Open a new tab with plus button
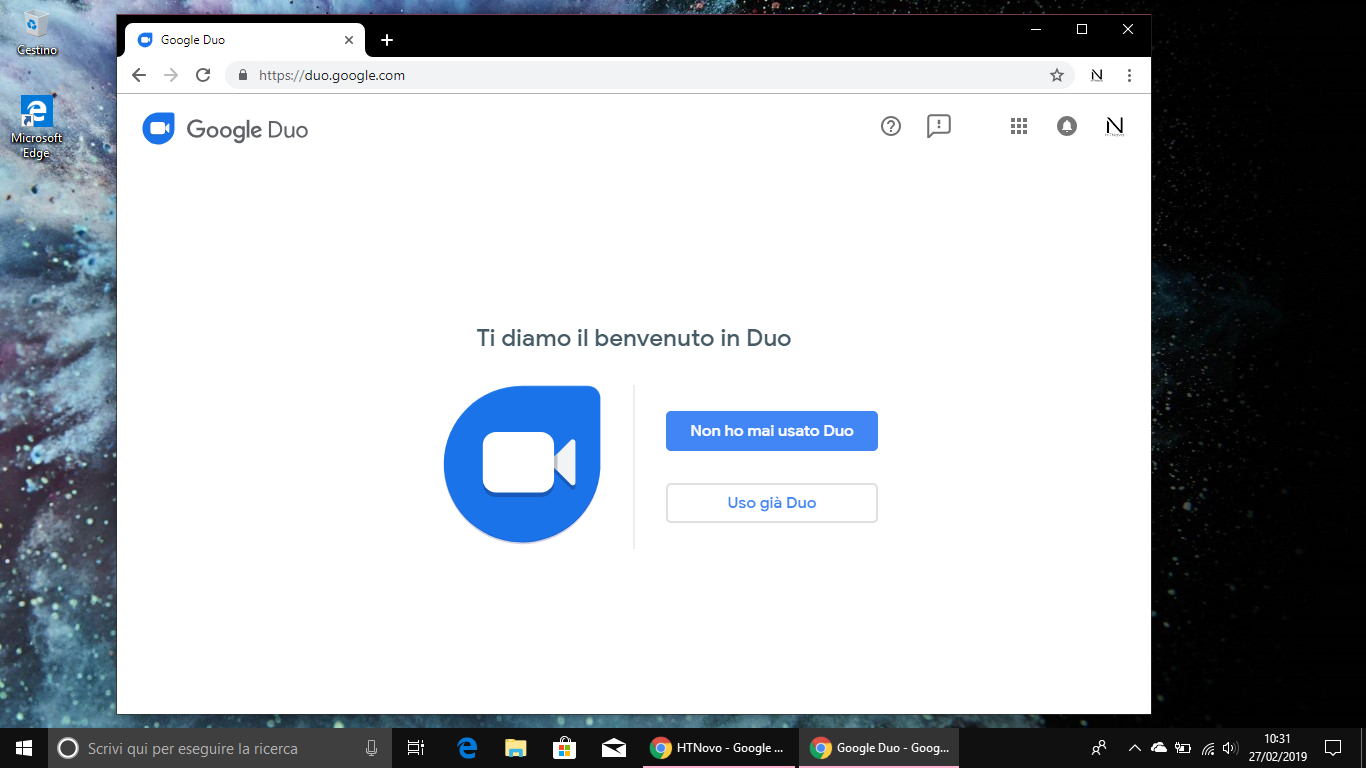Viewport: 1366px width, 768px height. click(387, 40)
